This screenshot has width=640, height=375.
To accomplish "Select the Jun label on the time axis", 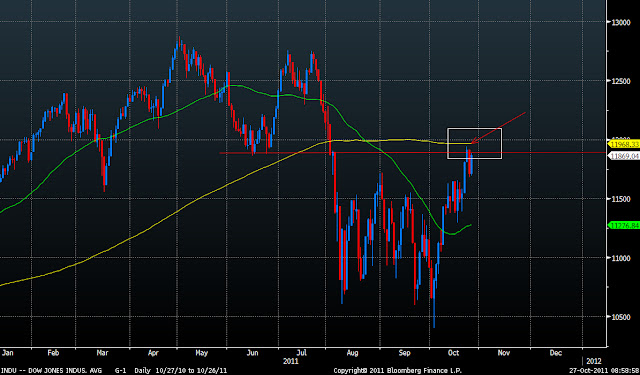I will [x=252, y=353].
